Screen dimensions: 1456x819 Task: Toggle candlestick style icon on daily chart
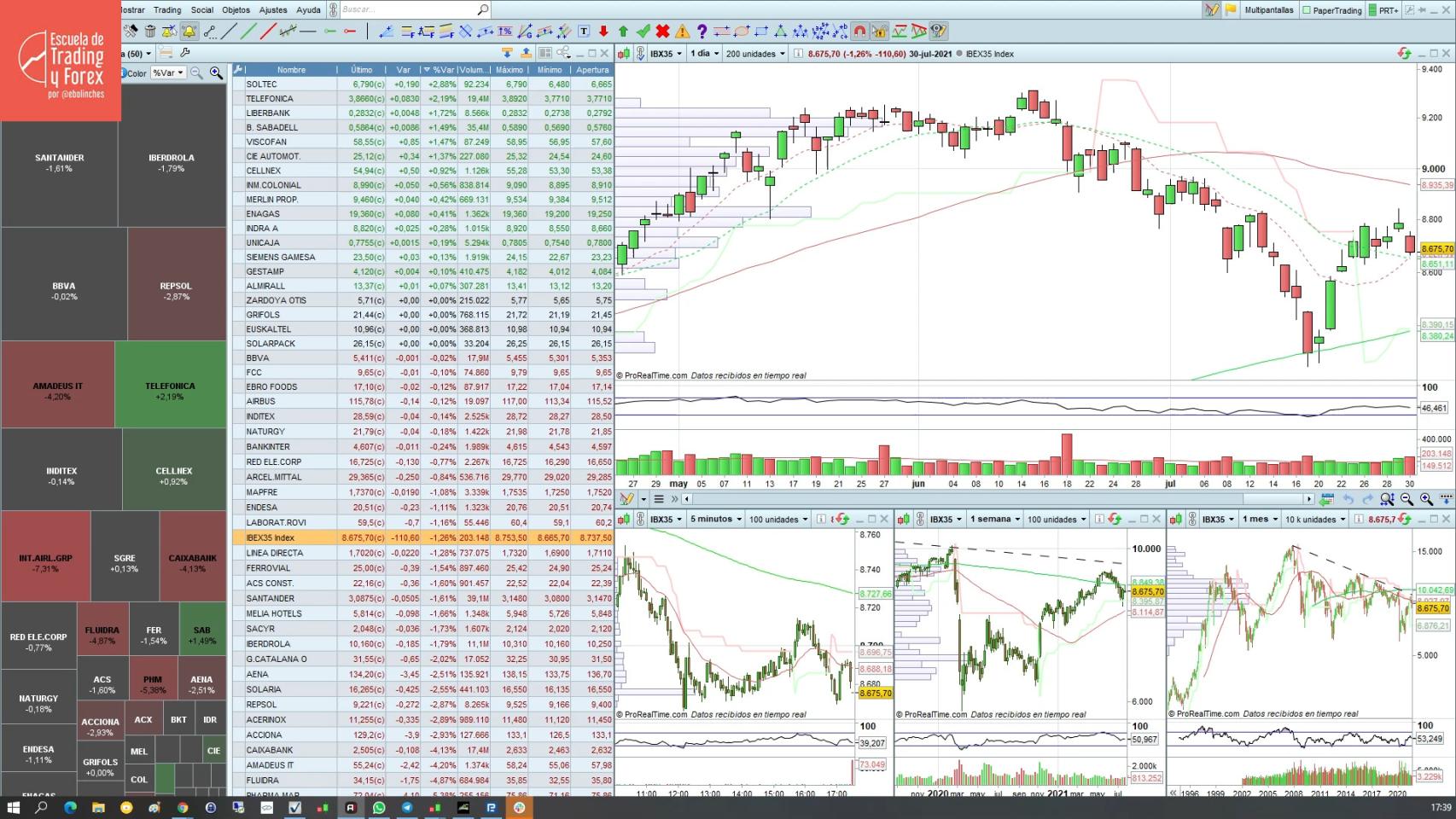(x=624, y=54)
